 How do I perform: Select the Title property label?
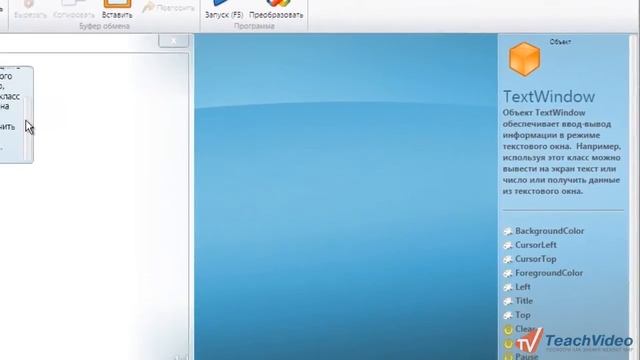point(524,301)
